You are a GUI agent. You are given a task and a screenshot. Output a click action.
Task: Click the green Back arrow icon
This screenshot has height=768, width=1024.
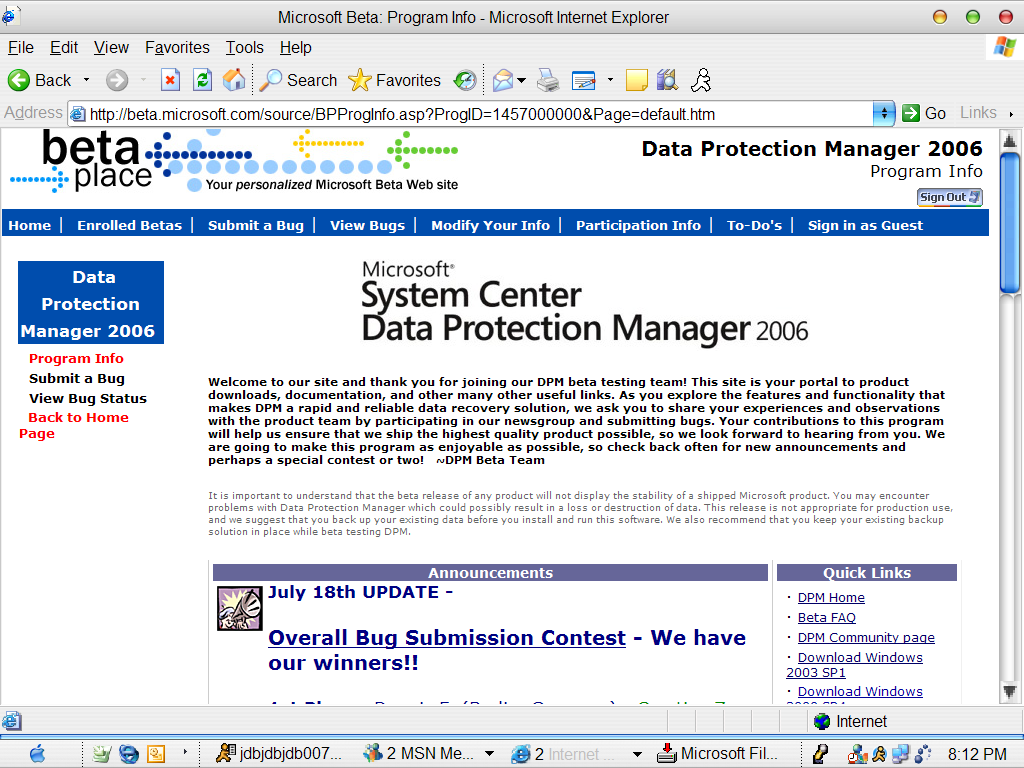pyautogui.click(x=19, y=80)
